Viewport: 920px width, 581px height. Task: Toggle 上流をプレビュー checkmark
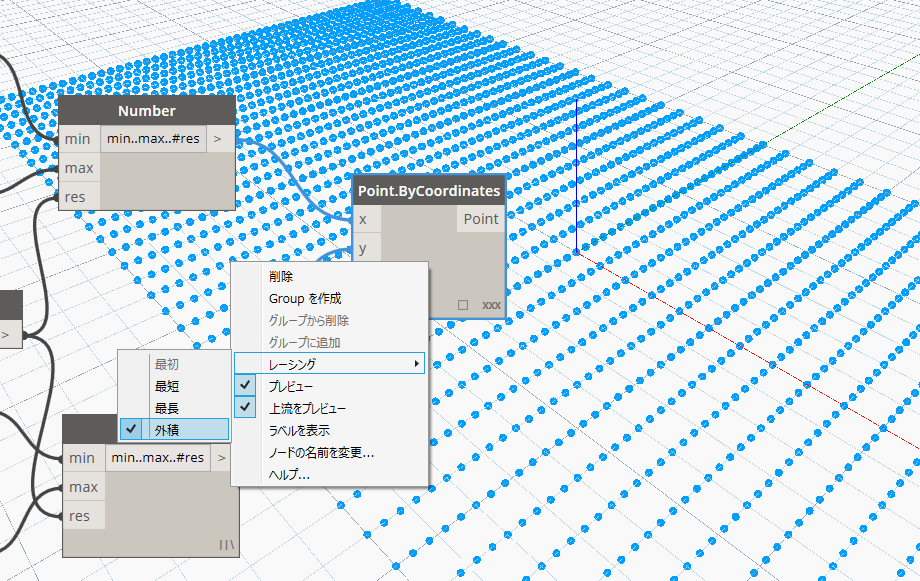tap(245, 407)
